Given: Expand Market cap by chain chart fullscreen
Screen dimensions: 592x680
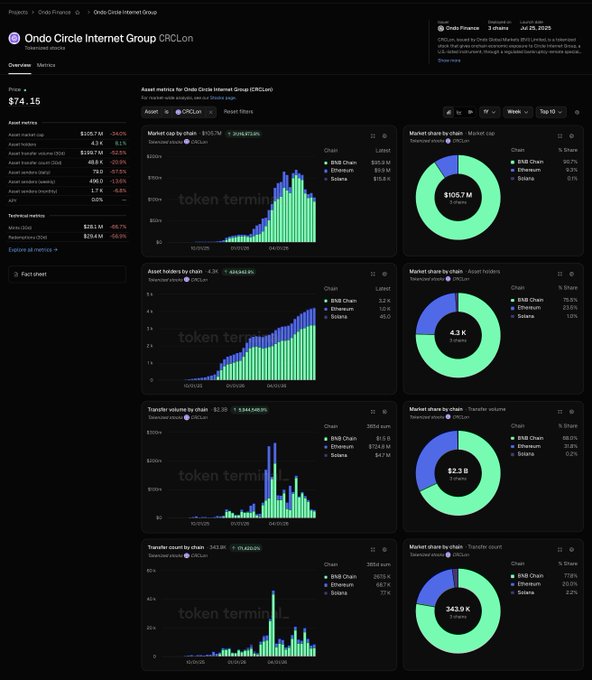Looking at the screenshot, I should click(373, 136).
